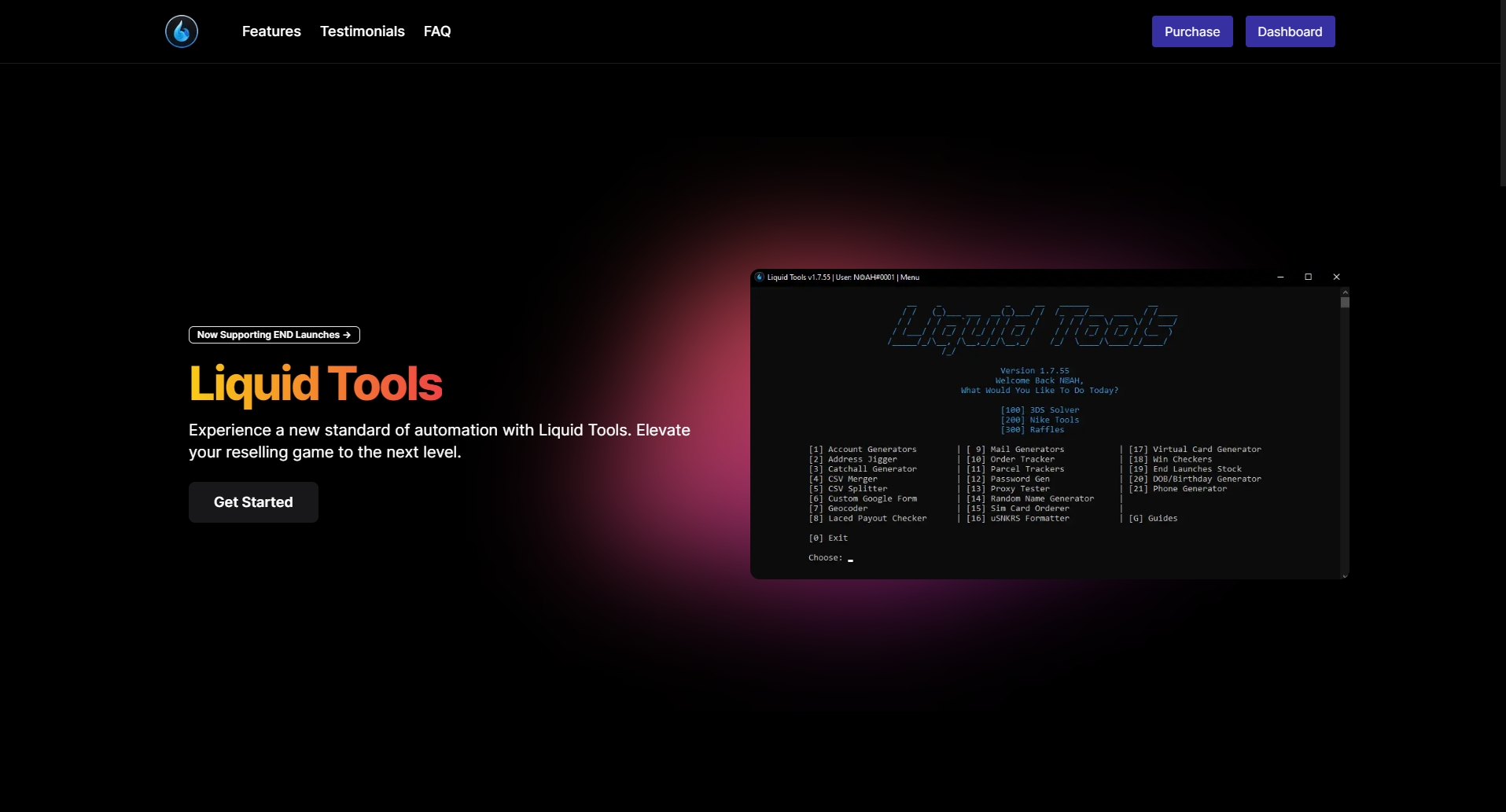Select the '[17] Virtual Card Generator' option
Viewport: 1506px width, 812px height.
(x=1195, y=449)
